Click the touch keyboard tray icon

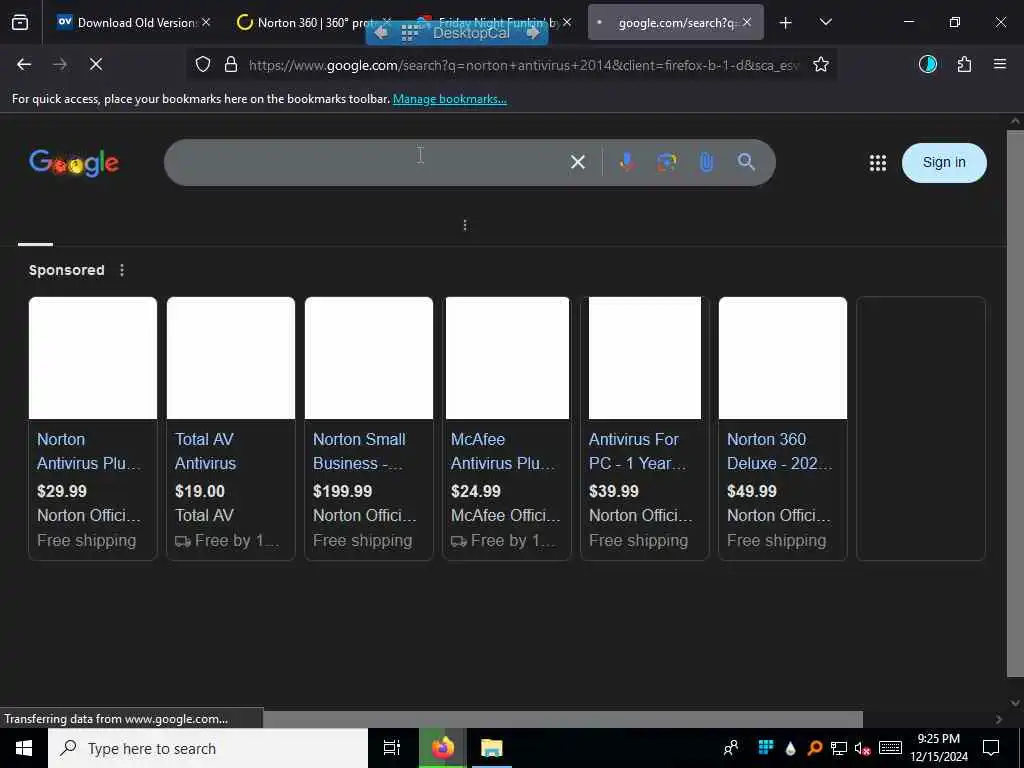[x=890, y=748]
